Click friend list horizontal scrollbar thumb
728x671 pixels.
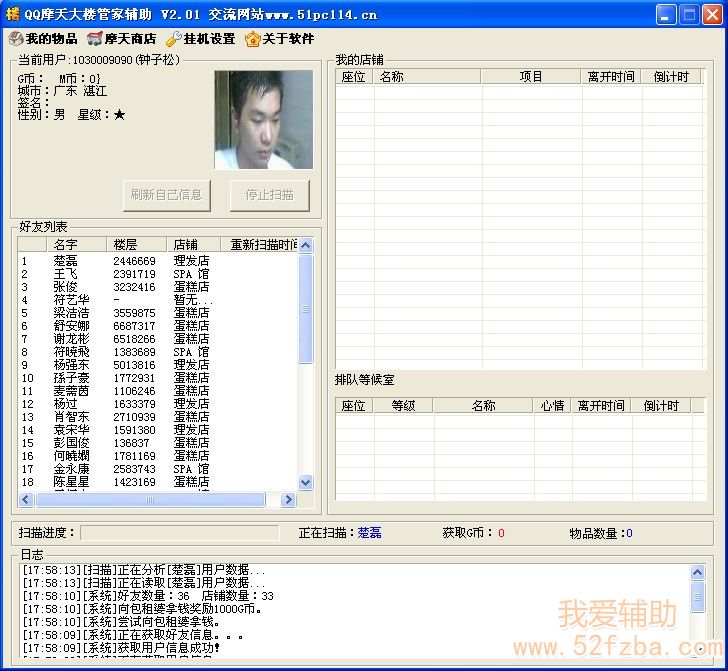point(150,500)
